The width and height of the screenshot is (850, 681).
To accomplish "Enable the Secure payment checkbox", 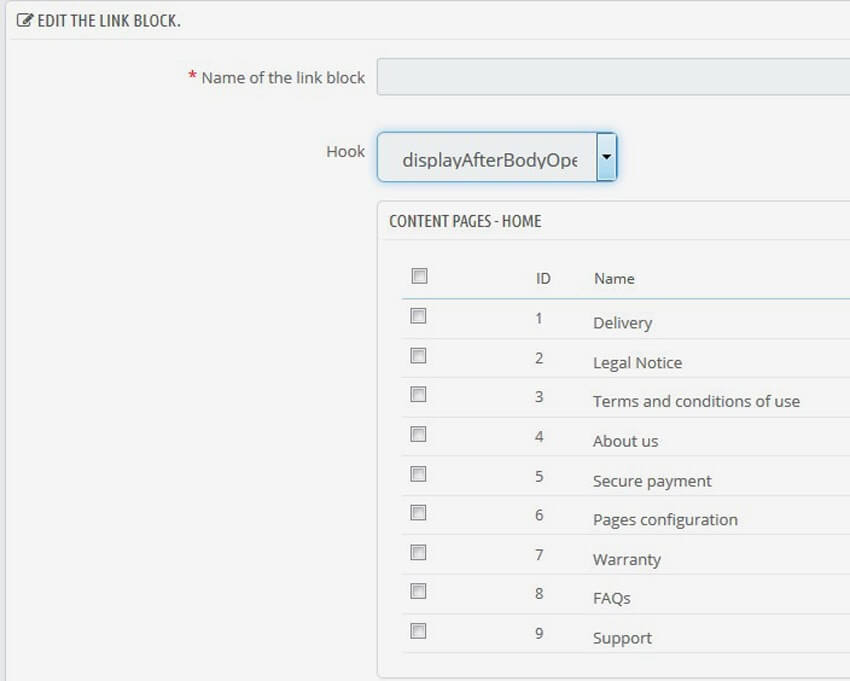I will tap(419, 475).
